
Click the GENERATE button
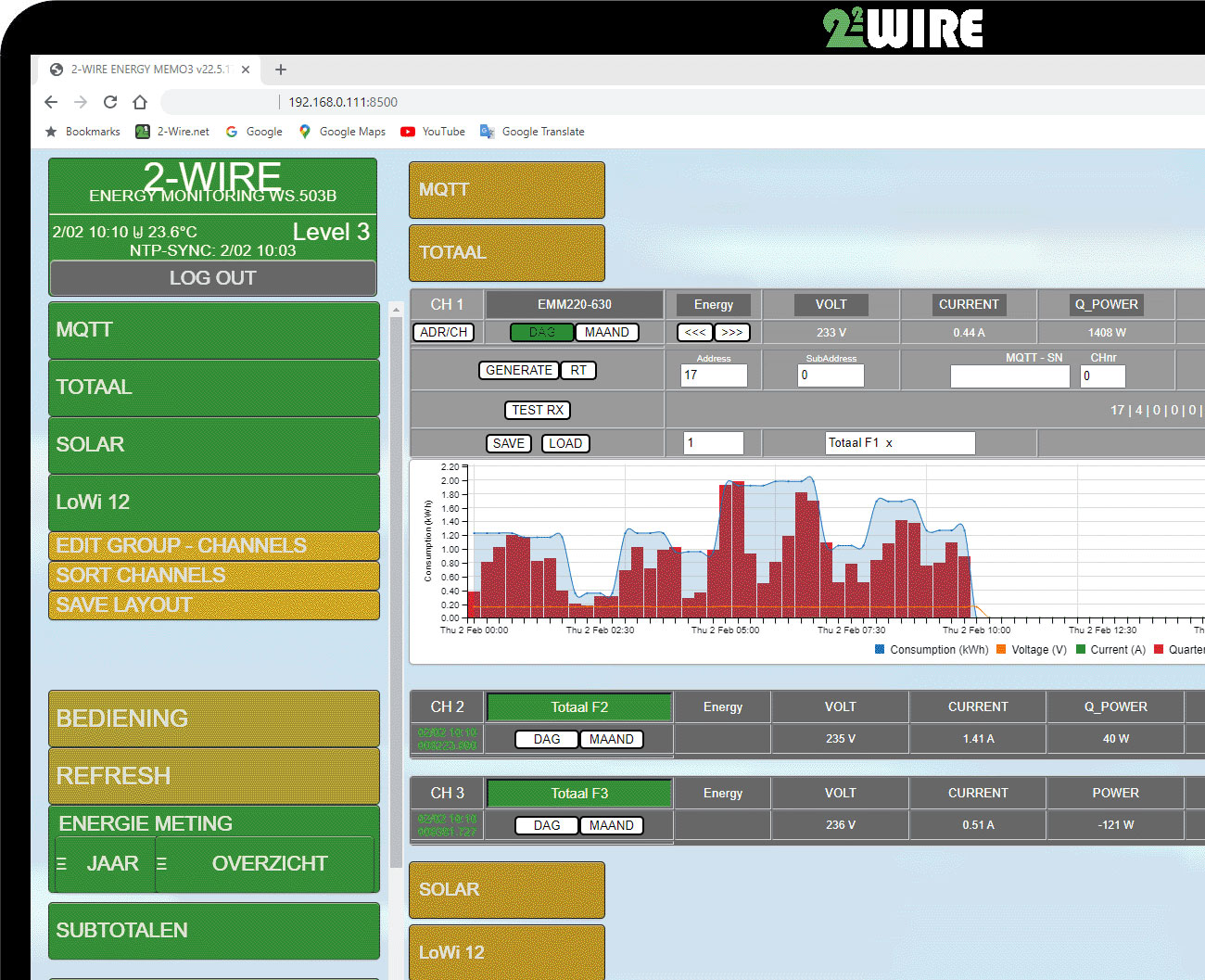pyautogui.click(x=519, y=370)
